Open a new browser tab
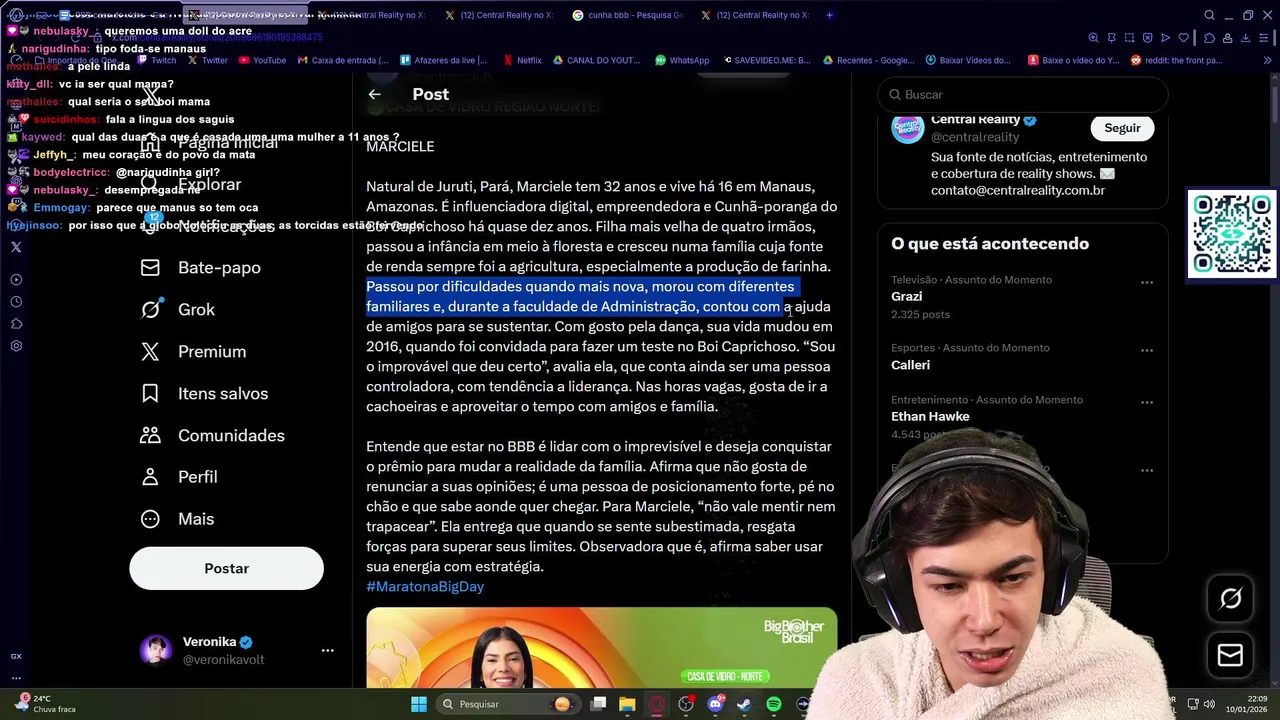Viewport: 1280px width, 720px height. (829, 15)
